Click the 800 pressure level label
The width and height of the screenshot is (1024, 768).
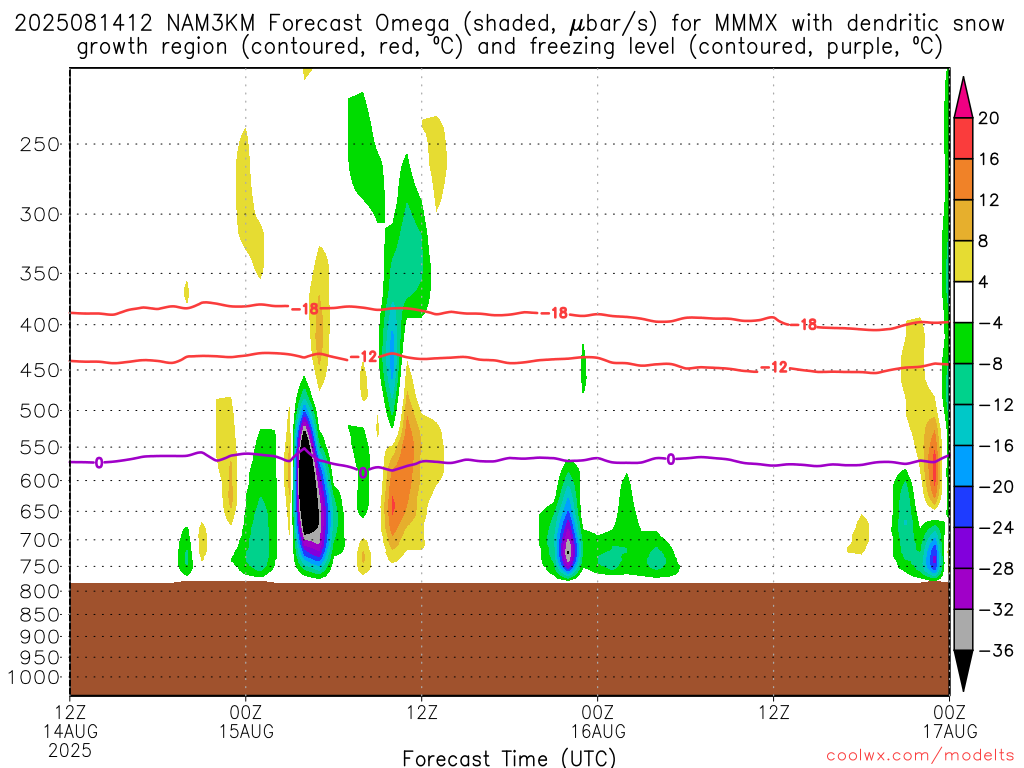pos(40,592)
